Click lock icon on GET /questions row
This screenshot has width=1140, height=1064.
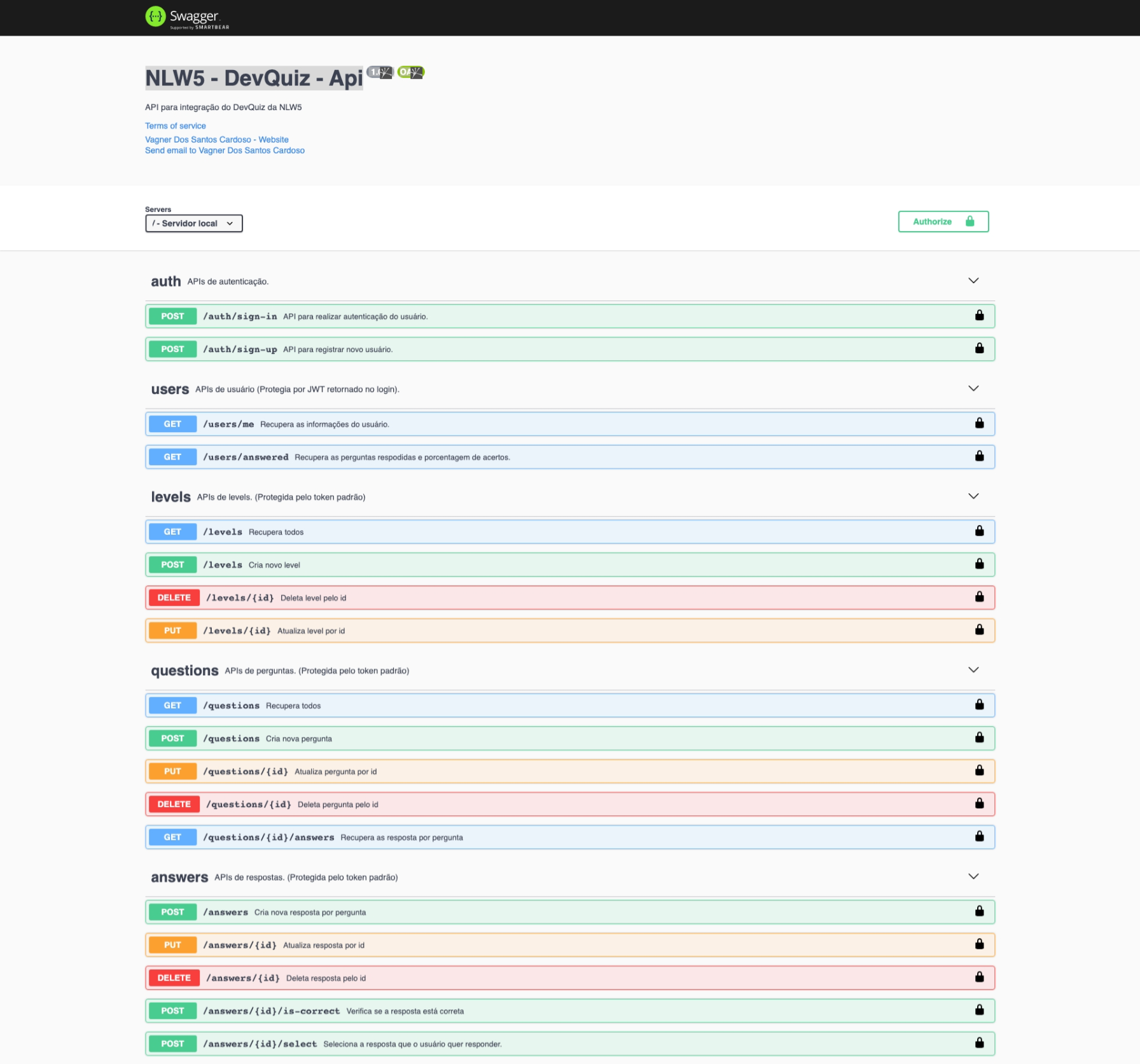pos(980,705)
